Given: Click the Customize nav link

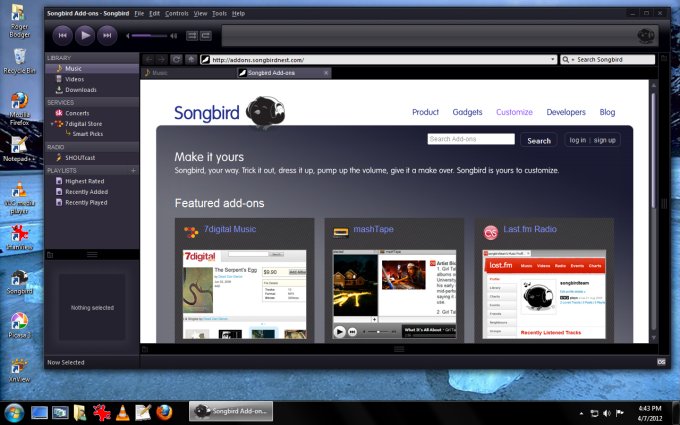Looking at the screenshot, I should pos(514,112).
